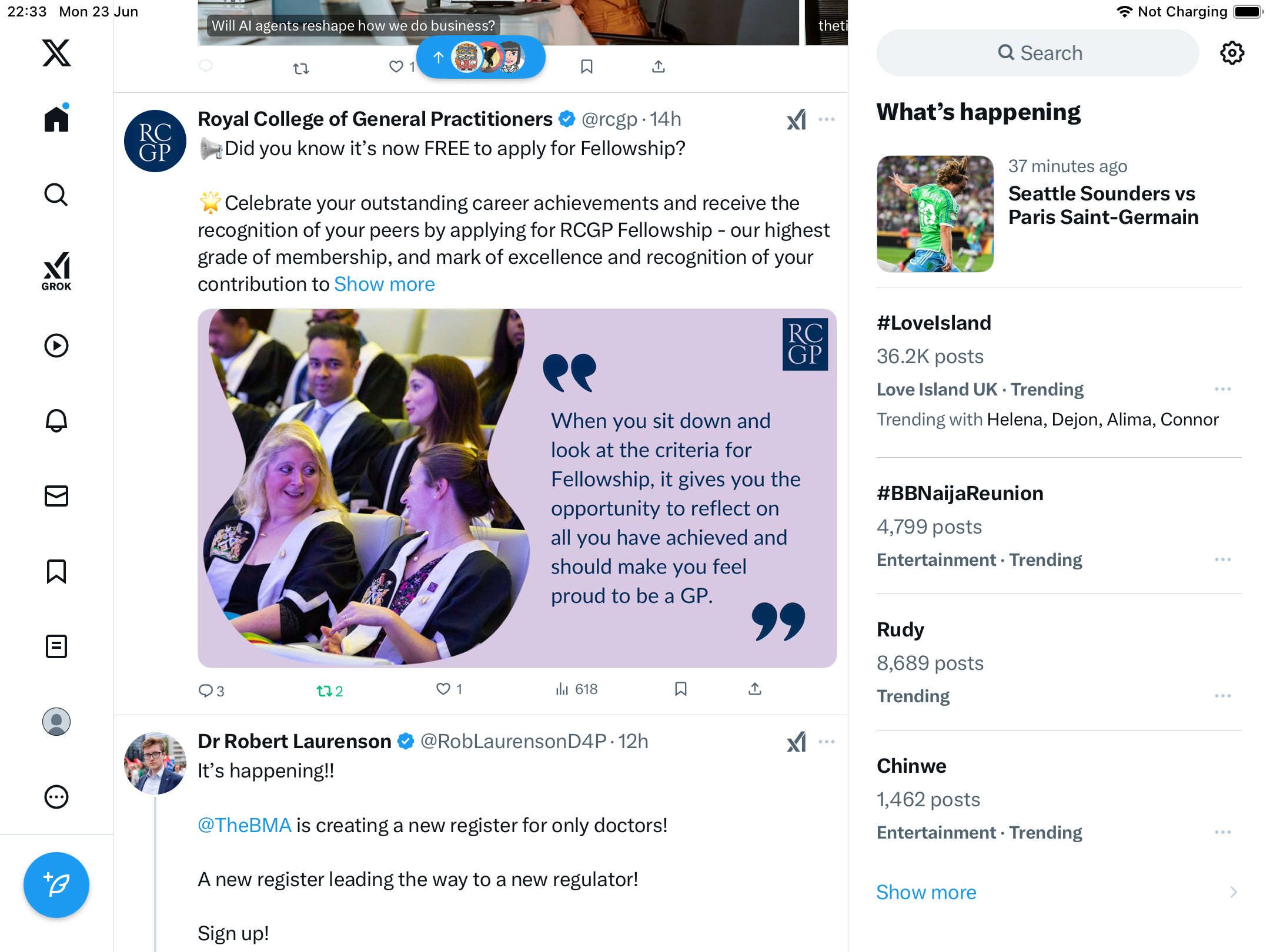
Task: Click the compose new post button
Action: tap(56, 885)
